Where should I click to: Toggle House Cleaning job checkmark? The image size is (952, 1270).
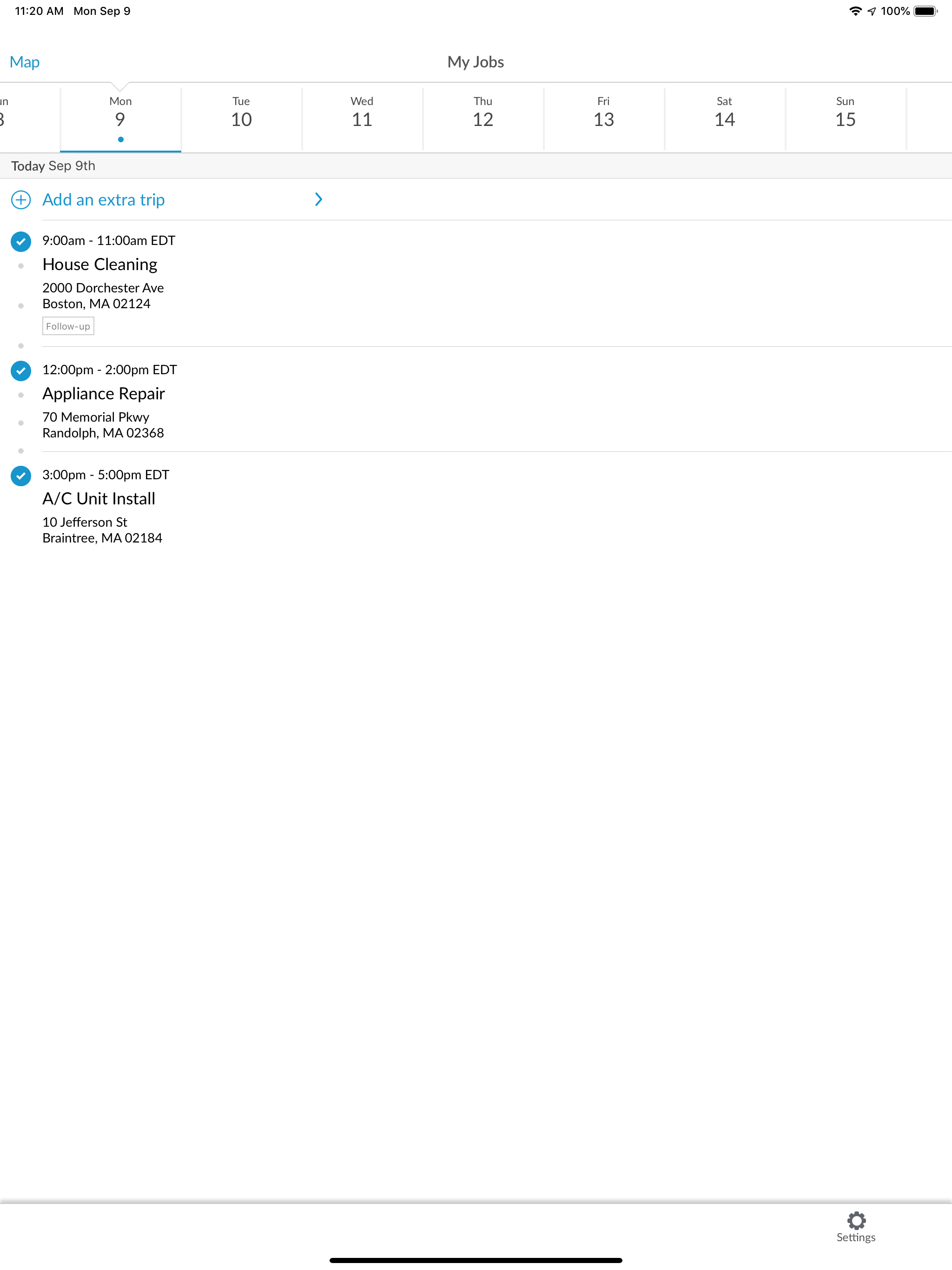[21, 242]
